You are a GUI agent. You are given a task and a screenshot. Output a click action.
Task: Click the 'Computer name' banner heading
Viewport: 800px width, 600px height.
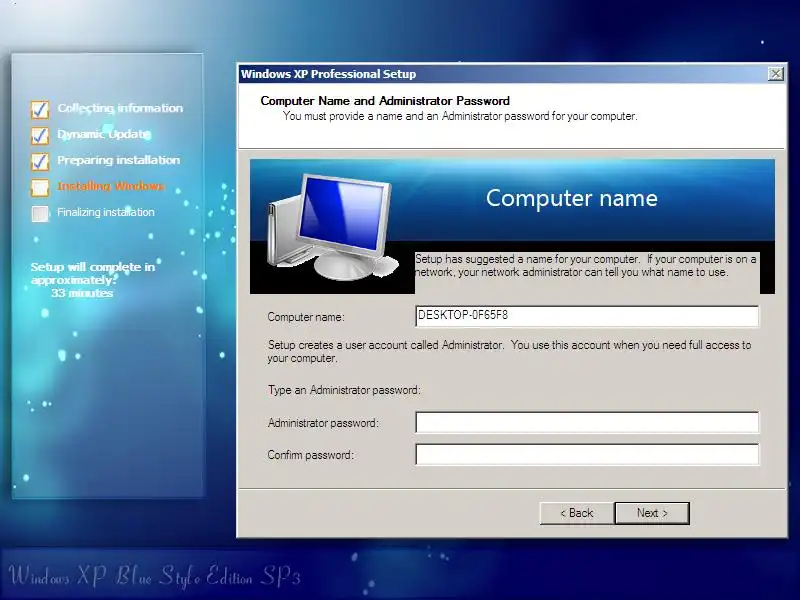[571, 198]
